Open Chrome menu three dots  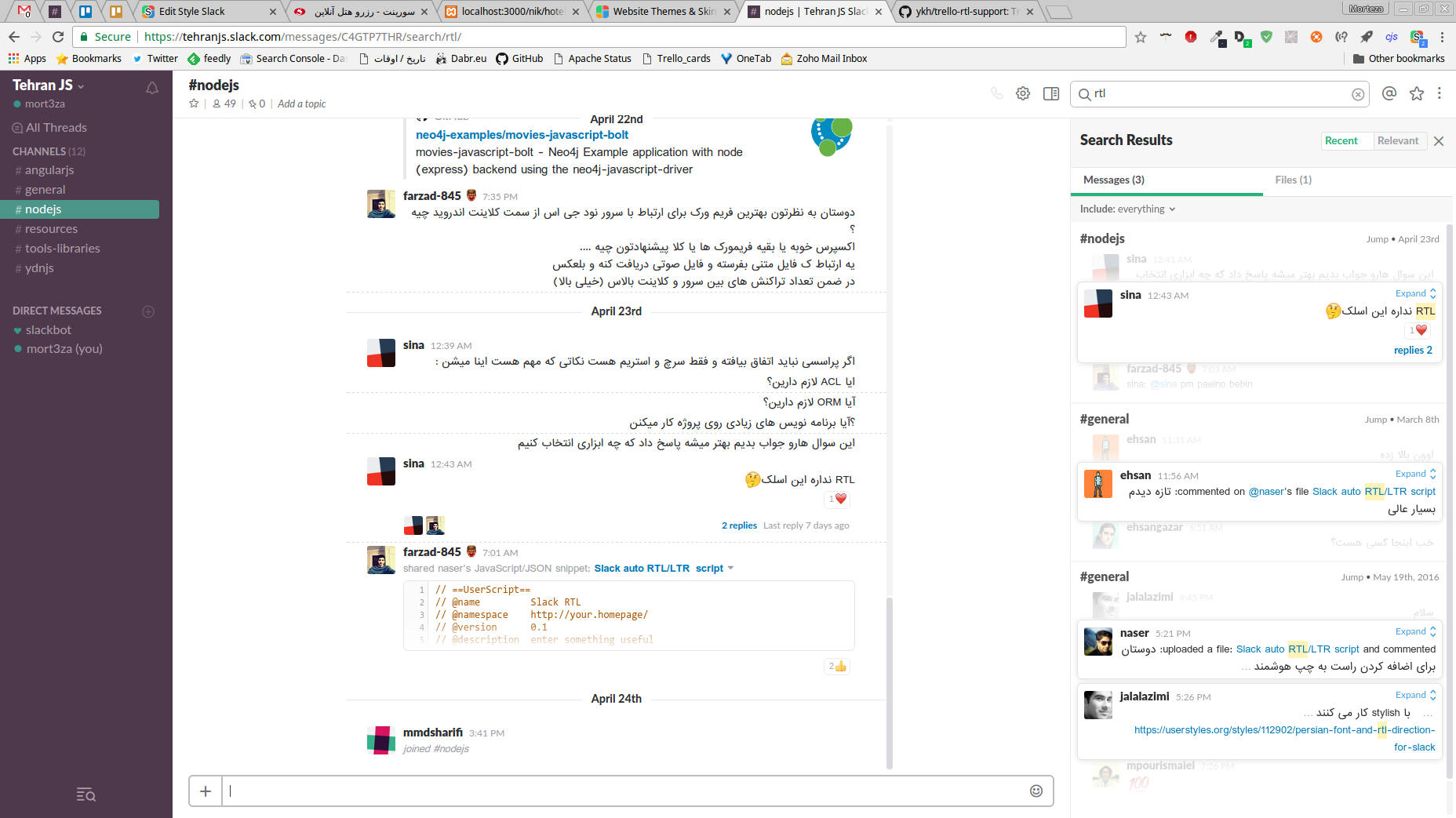pos(1442,37)
